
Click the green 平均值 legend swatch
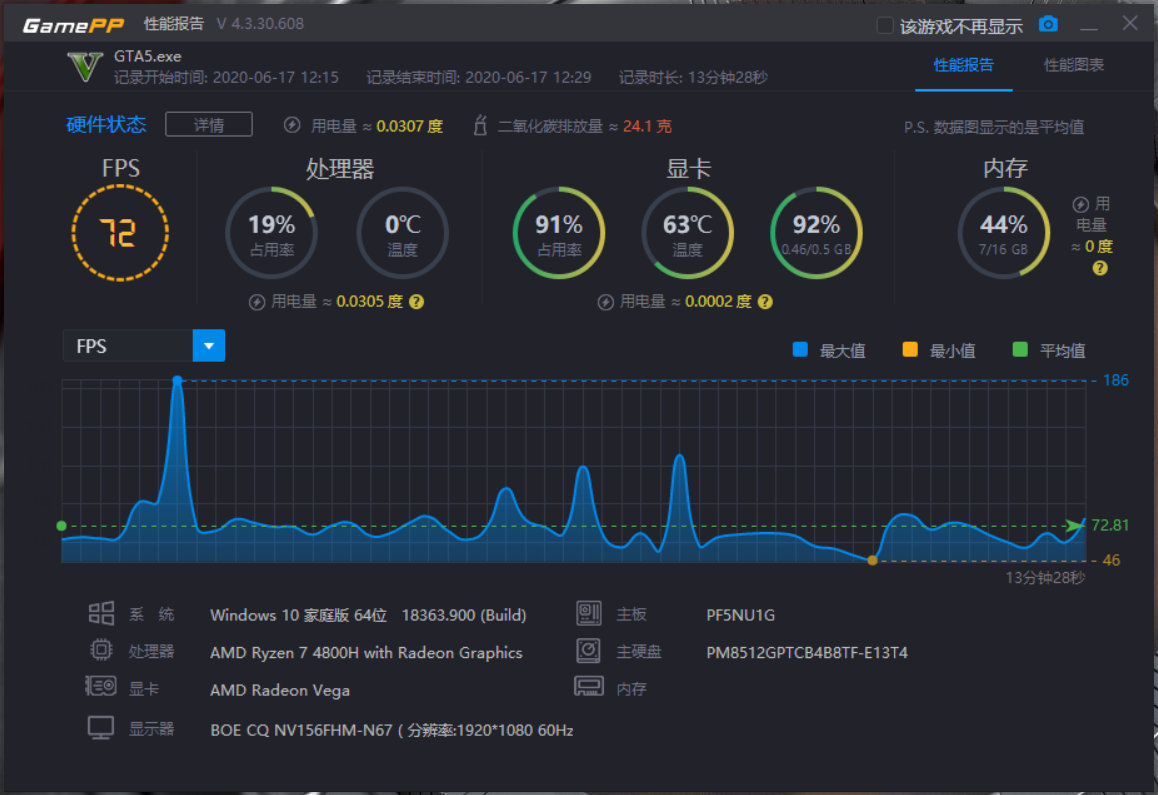tap(1020, 349)
